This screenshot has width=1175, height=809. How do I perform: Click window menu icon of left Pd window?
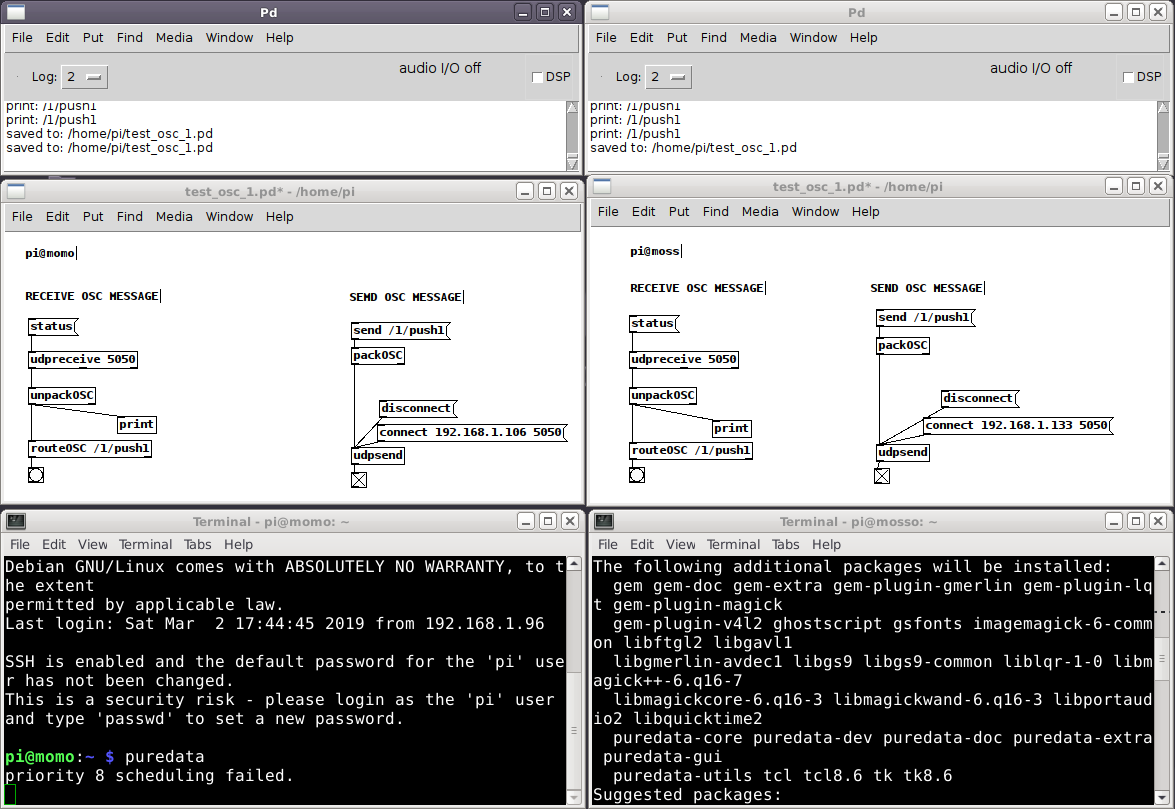point(16,12)
